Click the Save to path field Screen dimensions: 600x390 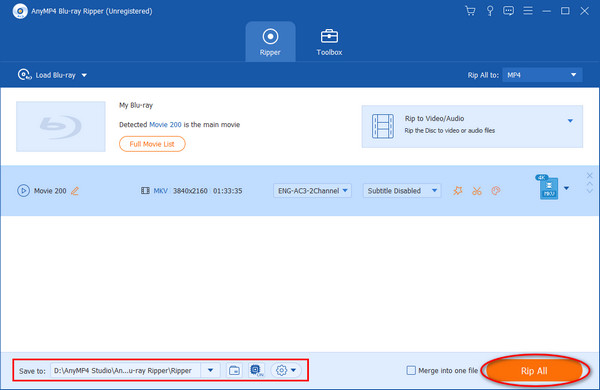click(125, 370)
